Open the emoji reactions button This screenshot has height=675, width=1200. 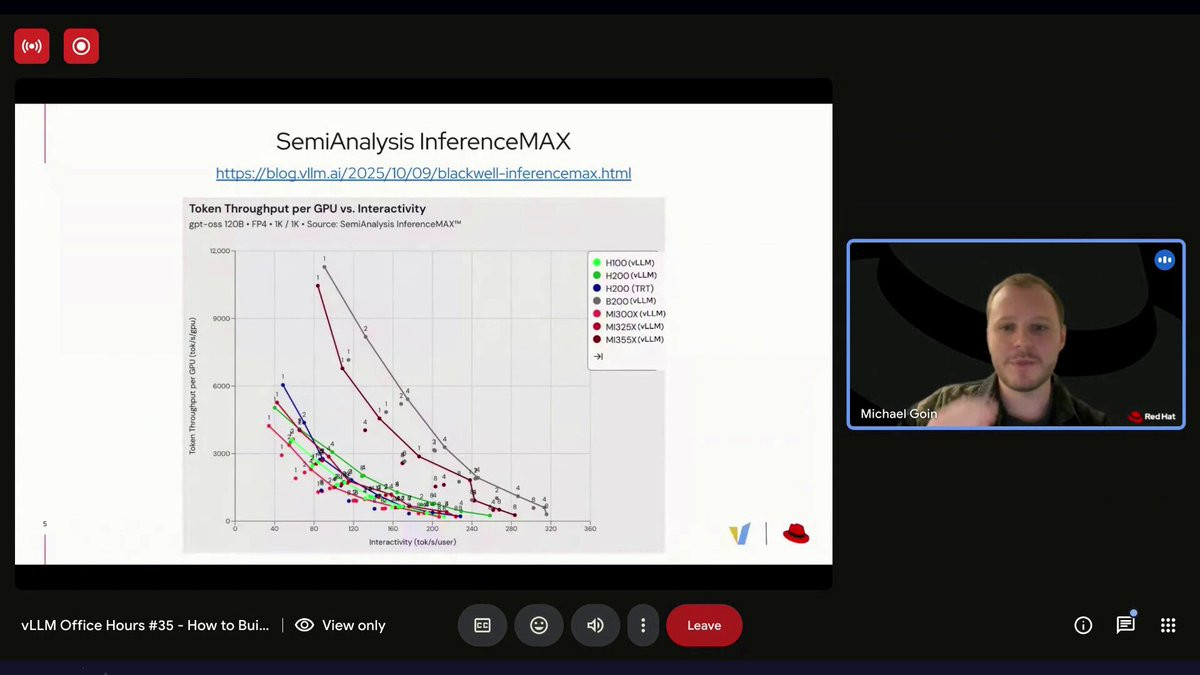[539, 625]
